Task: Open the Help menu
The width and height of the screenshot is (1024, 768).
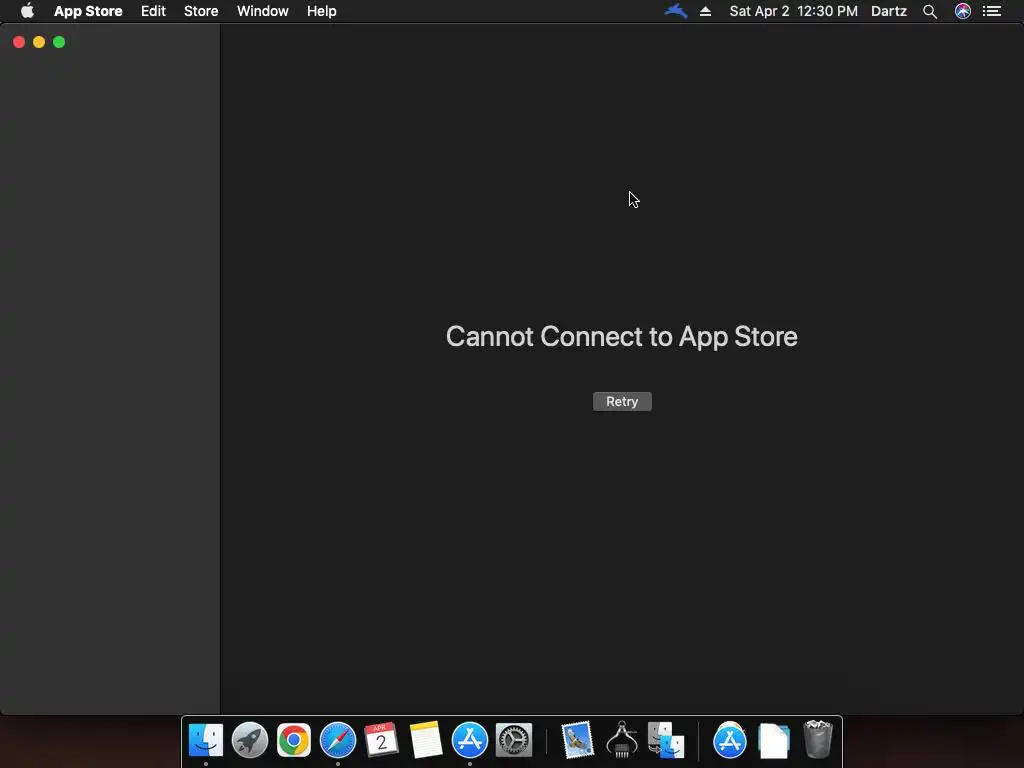Action: [x=322, y=11]
